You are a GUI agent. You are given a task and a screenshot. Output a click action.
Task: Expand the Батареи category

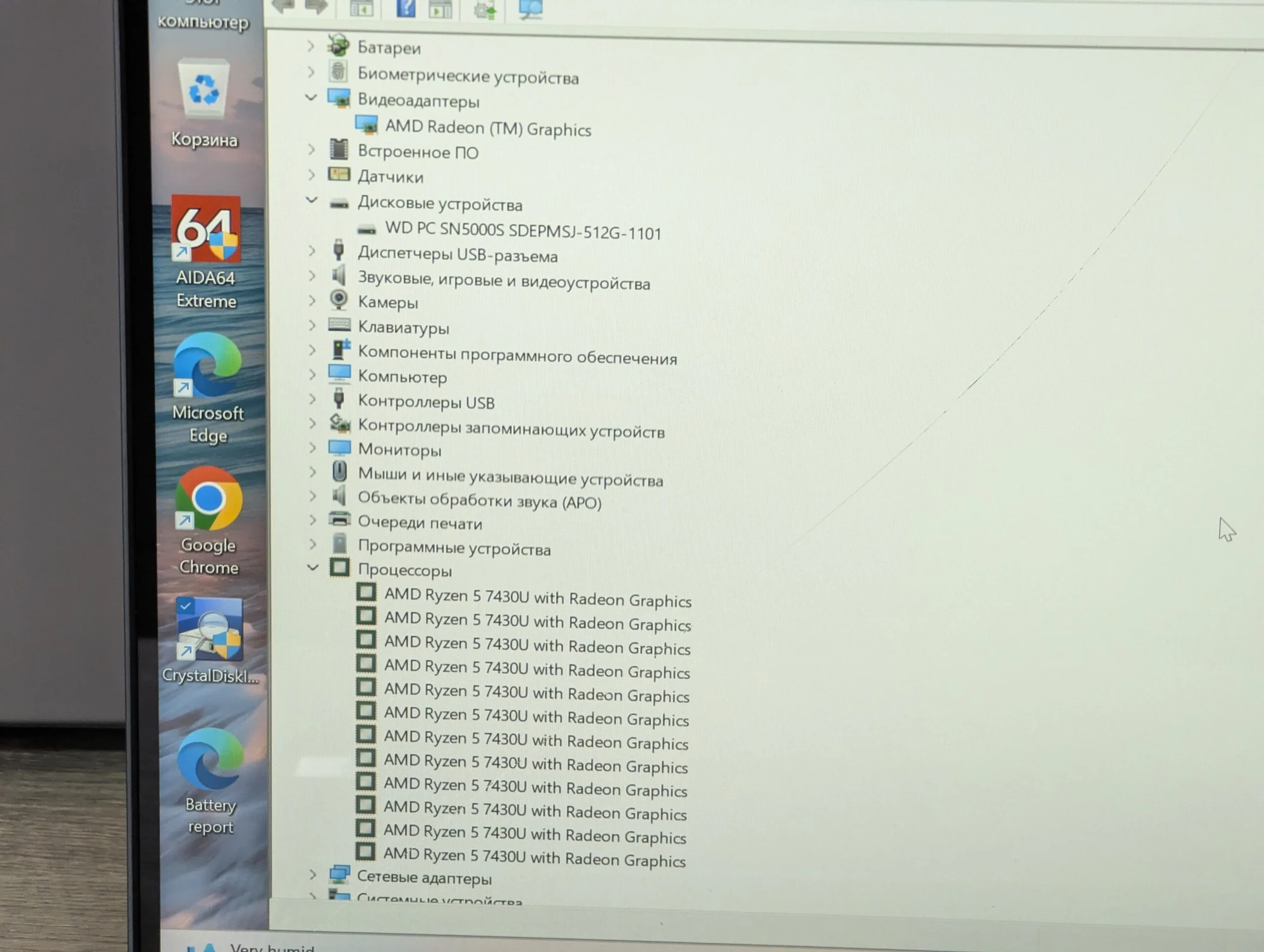click(310, 46)
